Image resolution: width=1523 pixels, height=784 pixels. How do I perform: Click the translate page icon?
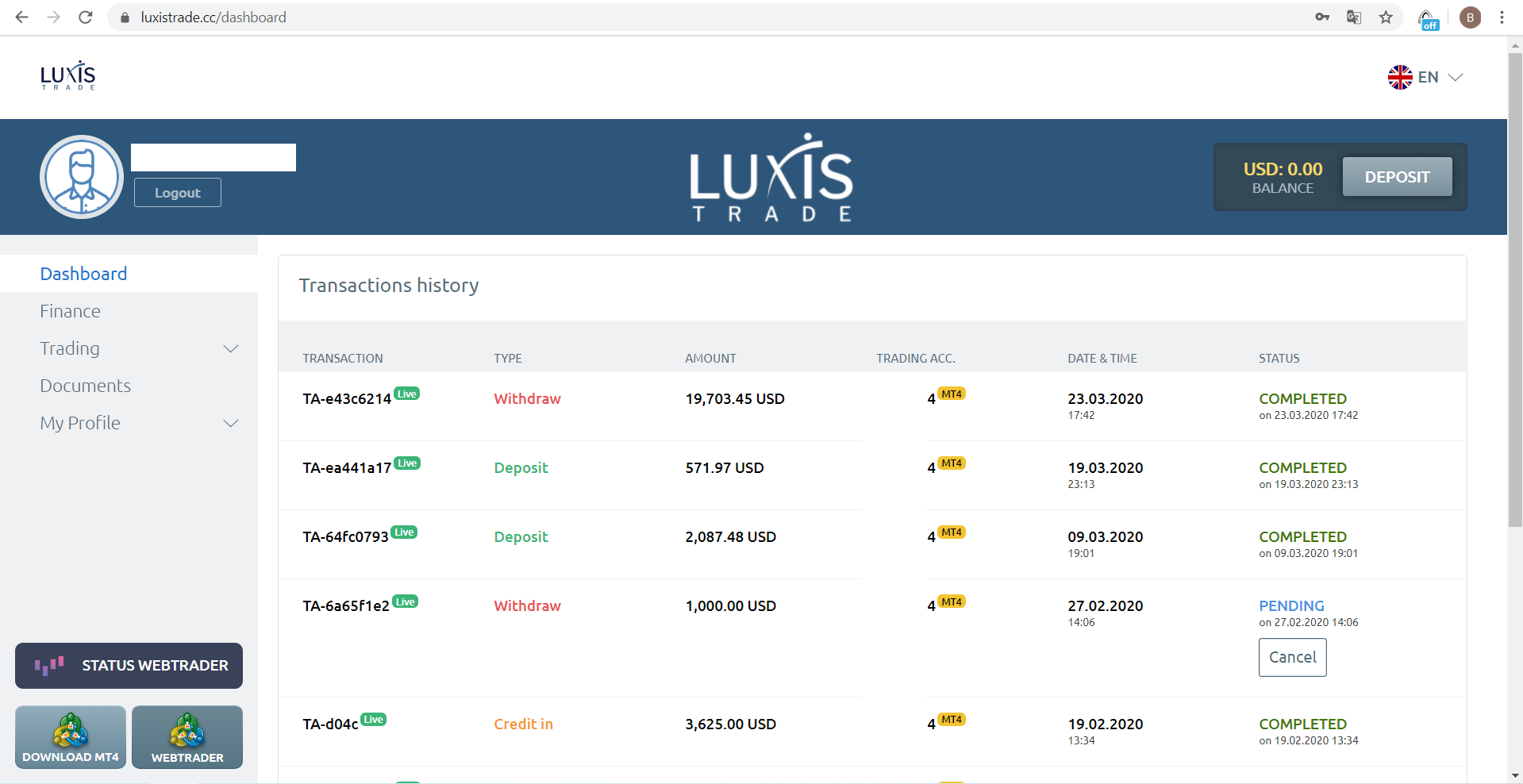[x=1354, y=17]
